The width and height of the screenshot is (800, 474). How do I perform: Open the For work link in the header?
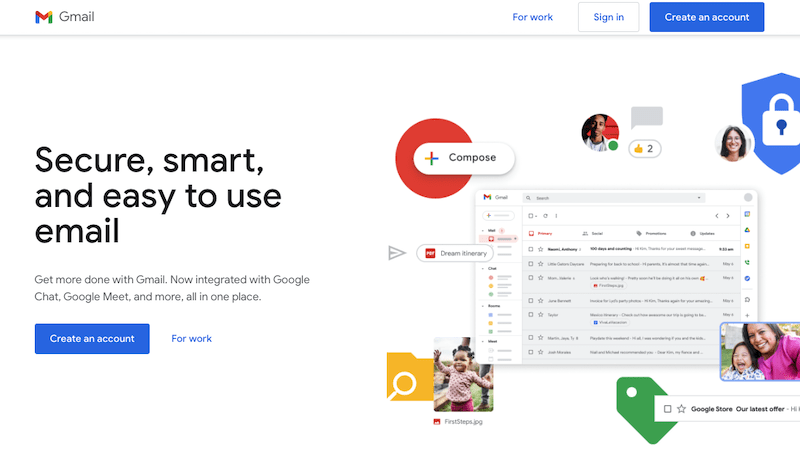pyautogui.click(x=532, y=17)
